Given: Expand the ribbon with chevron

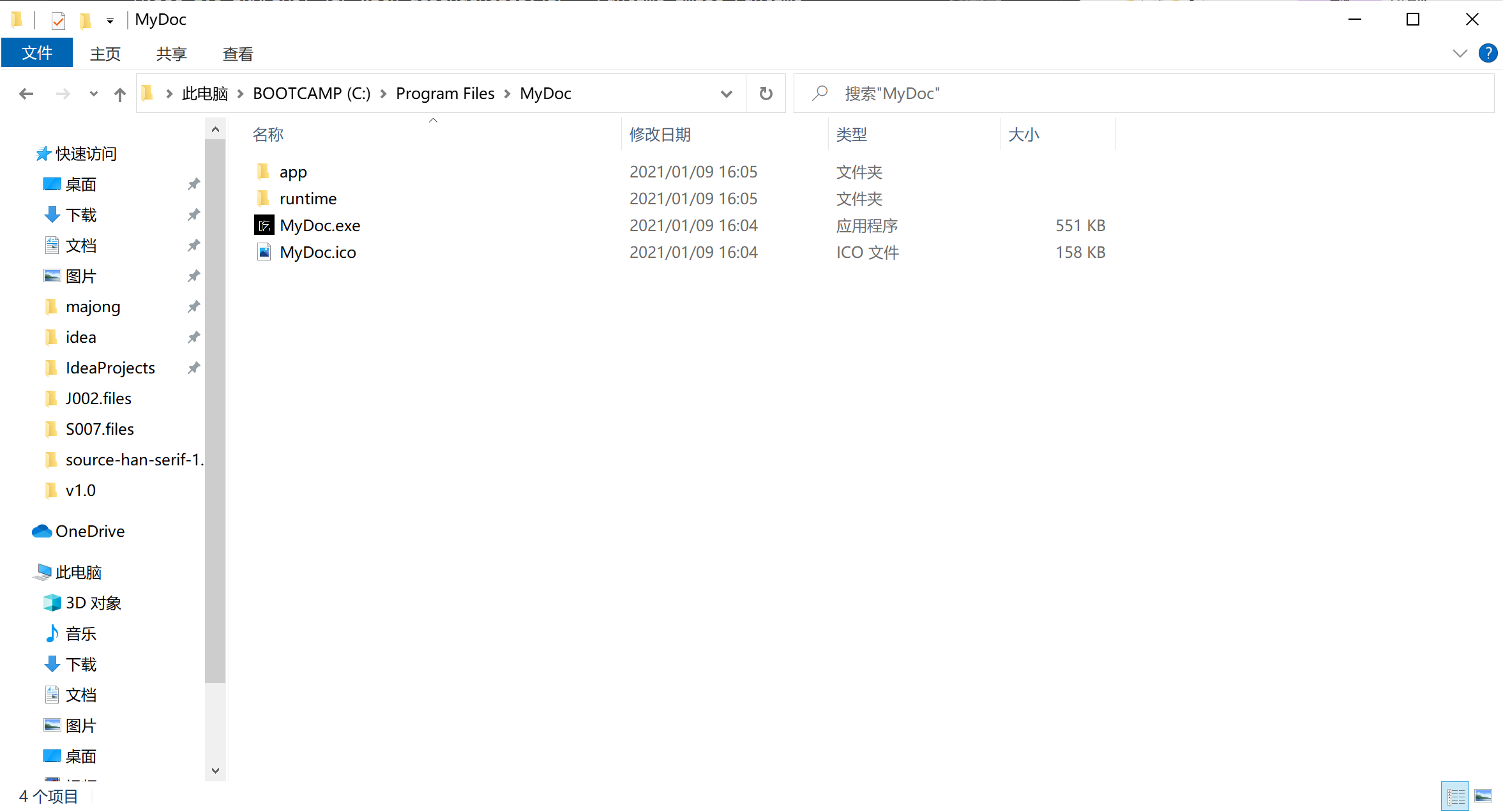Looking at the screenshot, I should pos(1460,53).
